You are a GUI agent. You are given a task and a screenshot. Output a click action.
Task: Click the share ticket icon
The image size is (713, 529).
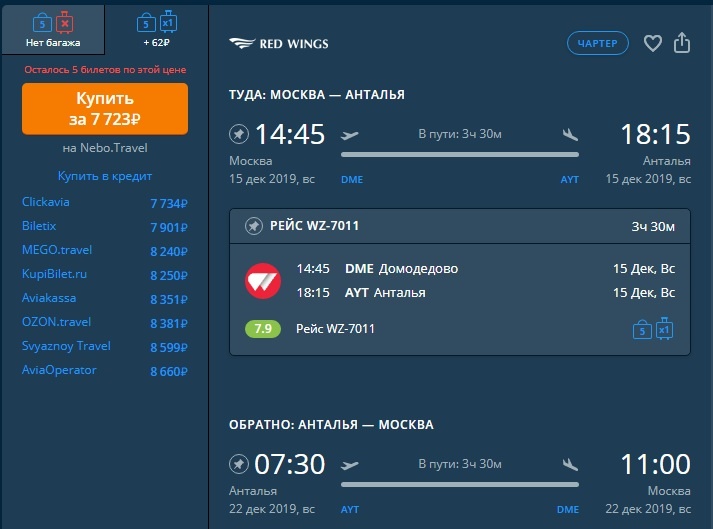[682, 43]
